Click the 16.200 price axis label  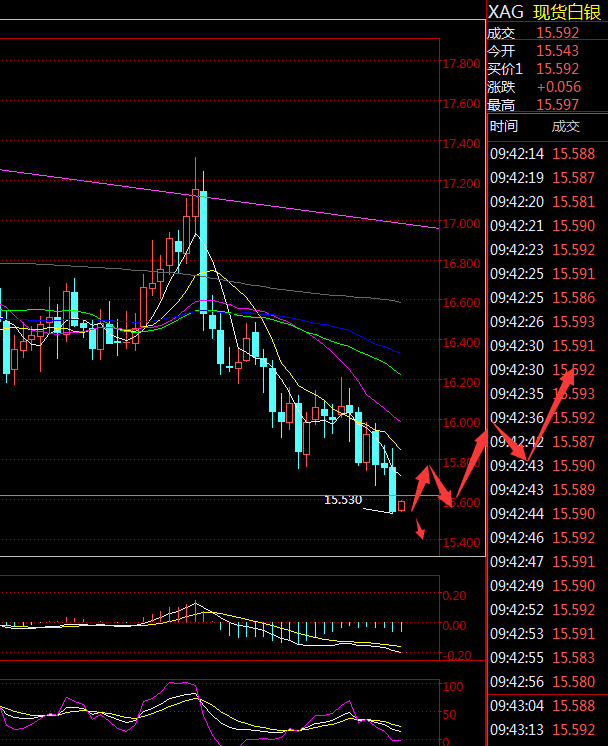point(461,383)
